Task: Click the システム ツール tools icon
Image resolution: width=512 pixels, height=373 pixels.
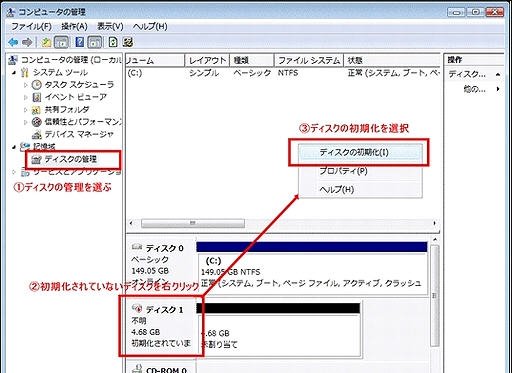Action: click(x=24, y=72)
